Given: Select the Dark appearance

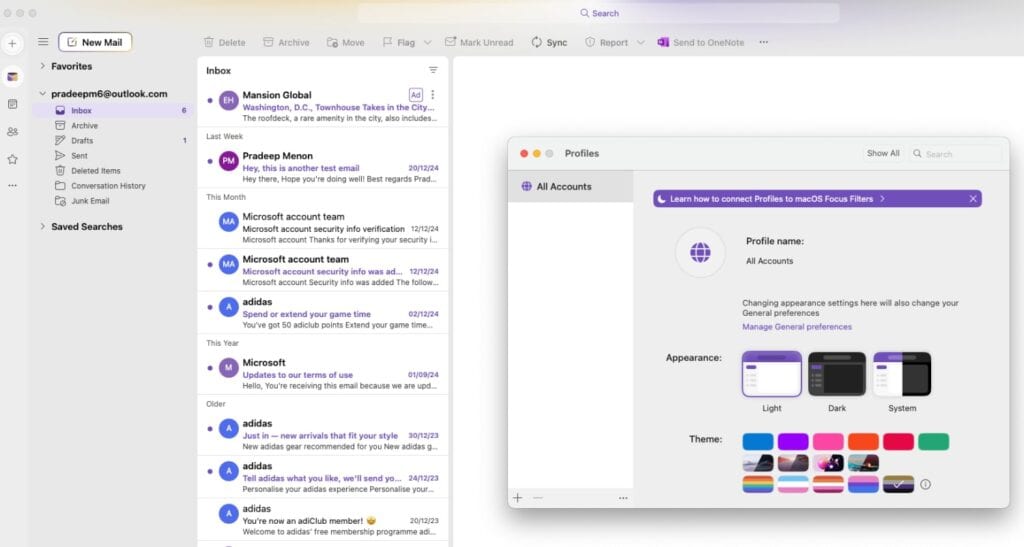Looking at the screenshot, I should [837, 373].
